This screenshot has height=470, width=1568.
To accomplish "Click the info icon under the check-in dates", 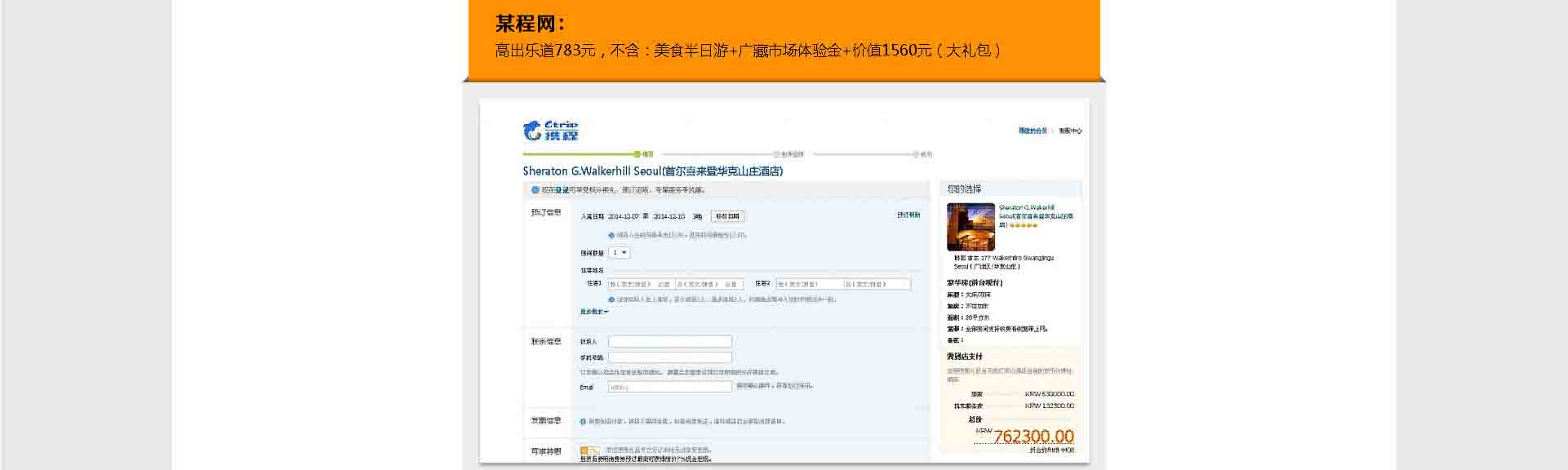I will coord(611,235).
